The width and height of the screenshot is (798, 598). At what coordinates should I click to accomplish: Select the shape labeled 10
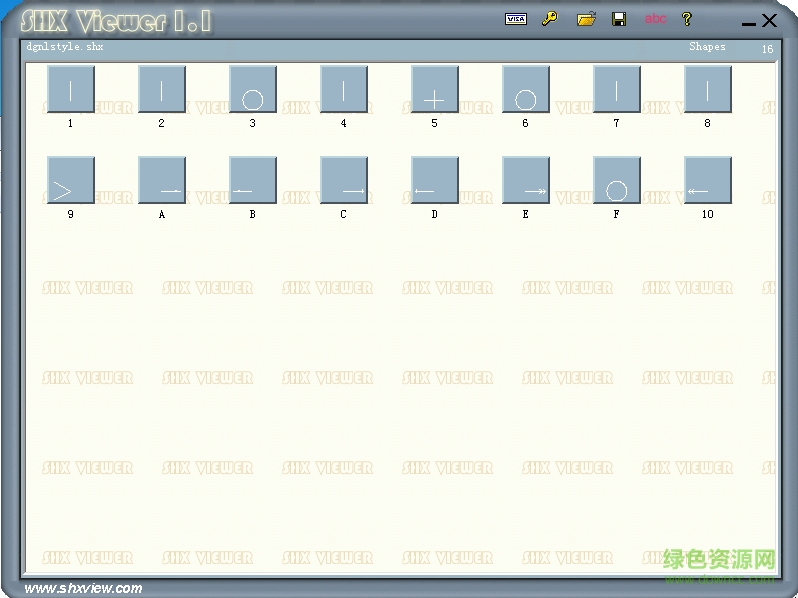tap(708, 180)
